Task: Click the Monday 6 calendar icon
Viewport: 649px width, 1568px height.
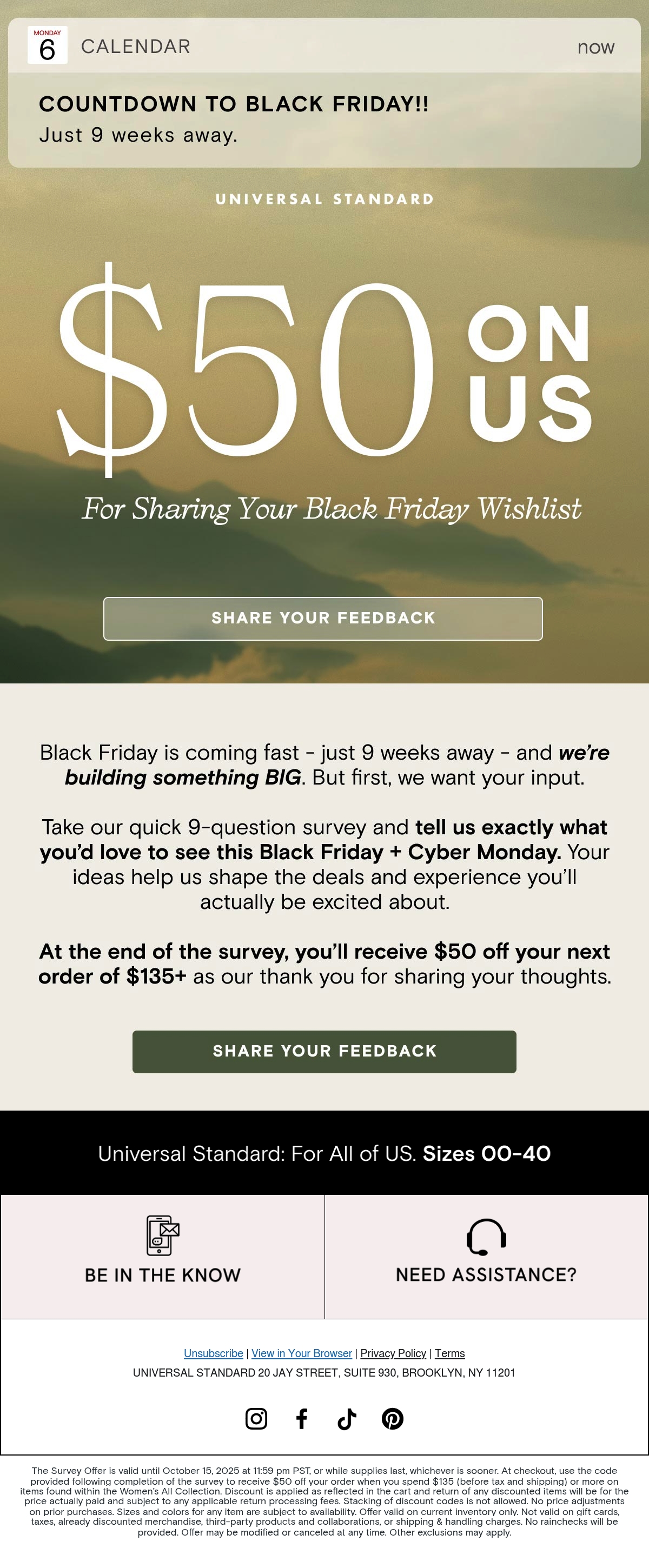Action: (x=48, y=45)
